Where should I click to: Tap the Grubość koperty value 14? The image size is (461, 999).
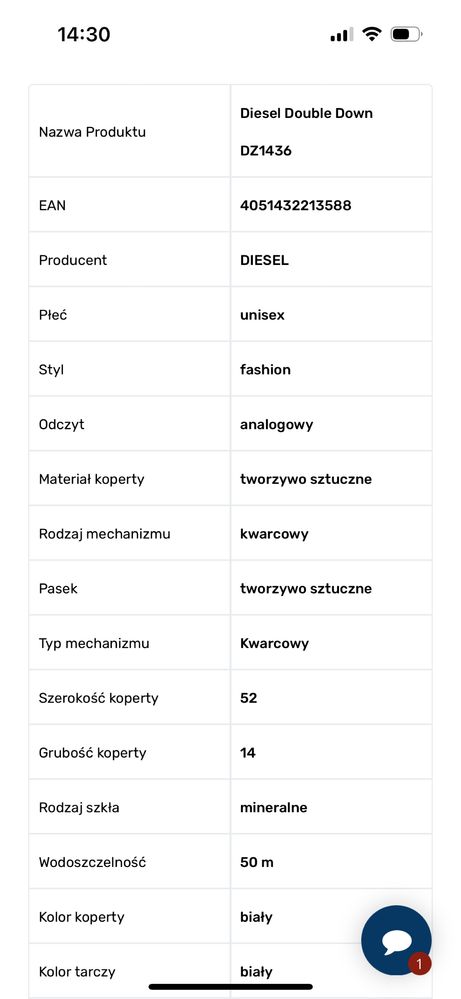248,752
